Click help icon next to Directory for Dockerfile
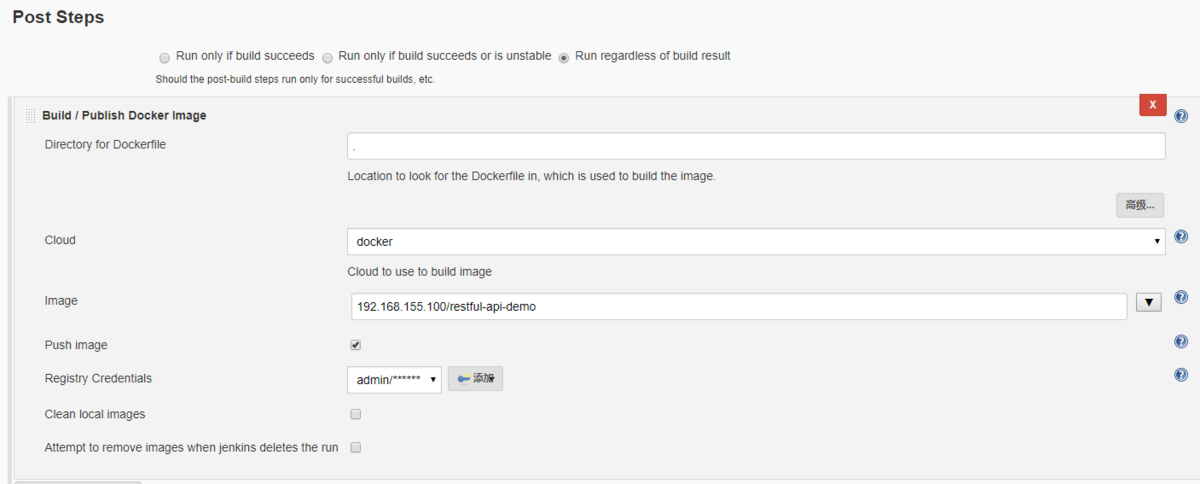The image size is (1200, 484). tap(1181, 116)
